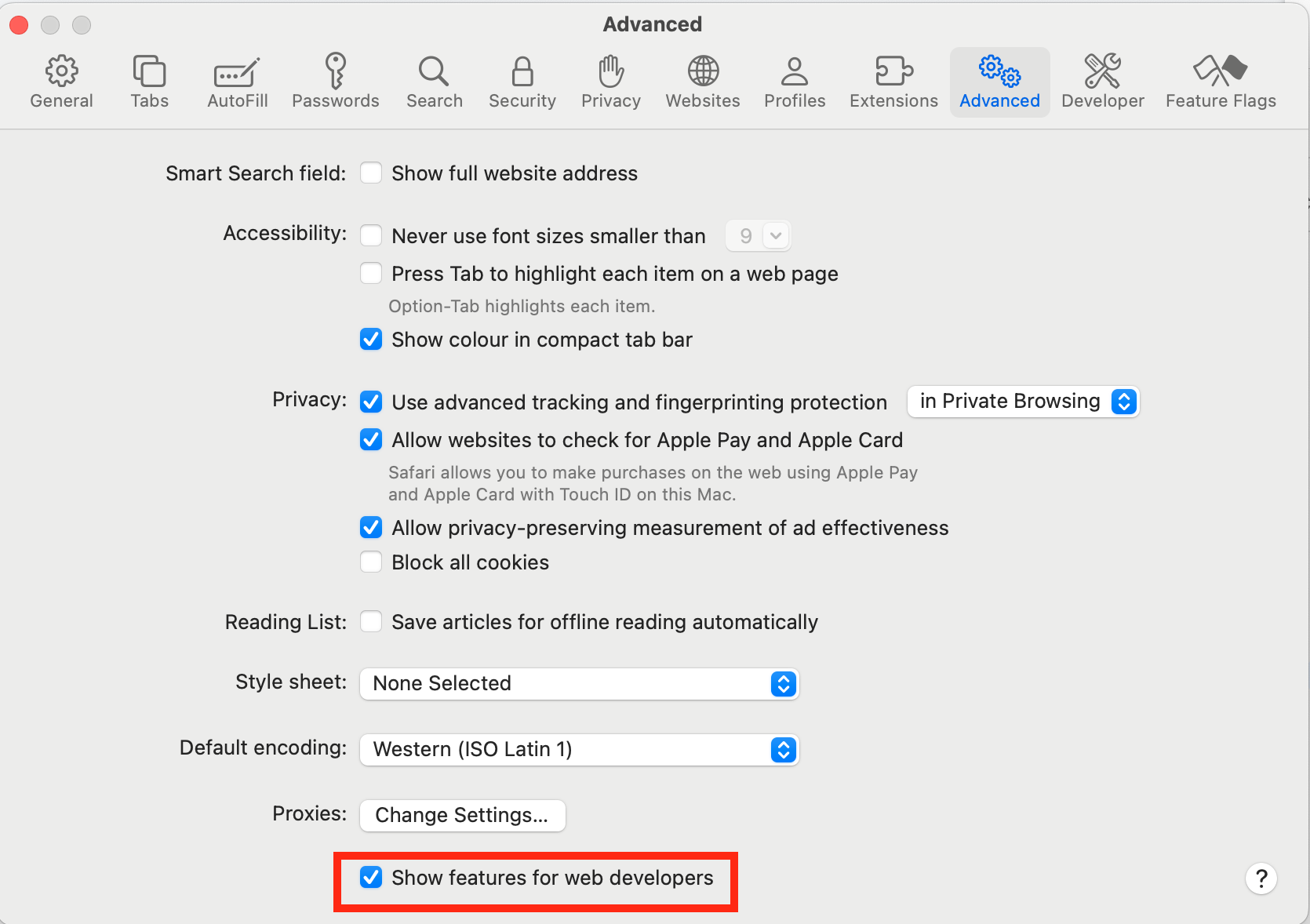Viewport: 1310px width, 924px height.
Task: Open the help question mark button
Action: tap(1261, 879)
